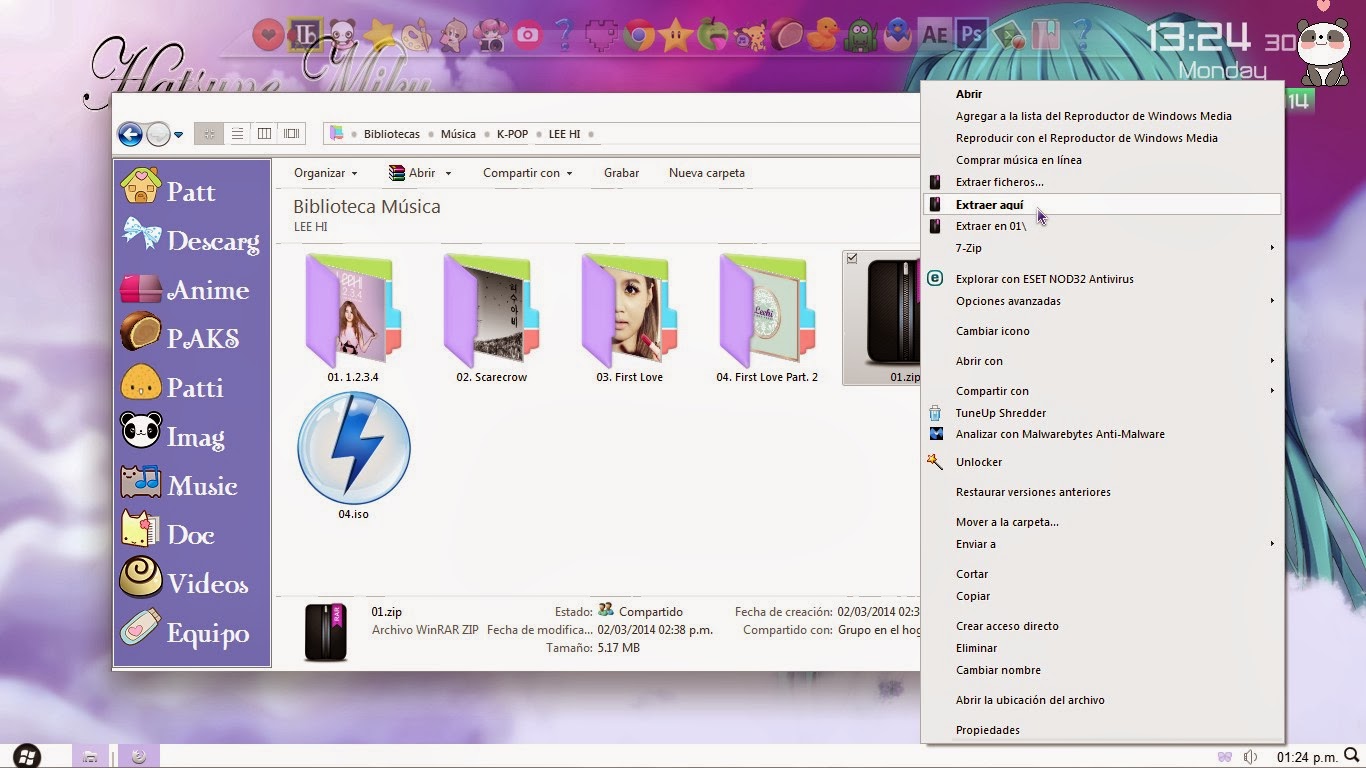Image resolution: width=1366 pixels, height=768 pixels.
Task: Expand the Enviar a submenu
Action: (1102, 544)
